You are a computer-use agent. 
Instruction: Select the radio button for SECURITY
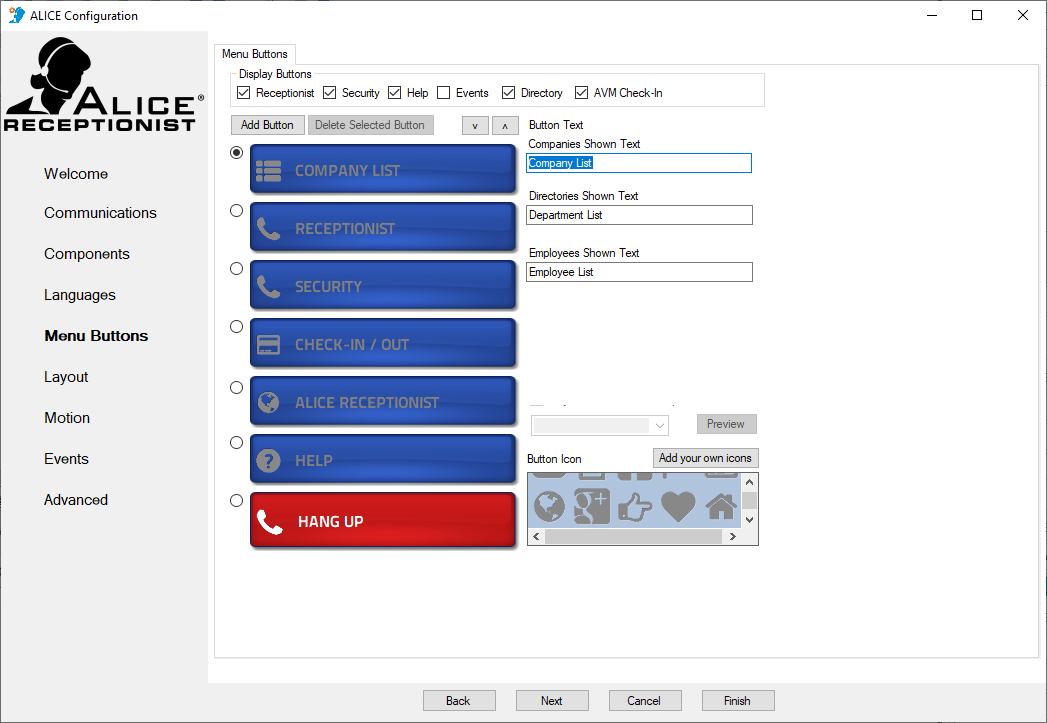236,268
